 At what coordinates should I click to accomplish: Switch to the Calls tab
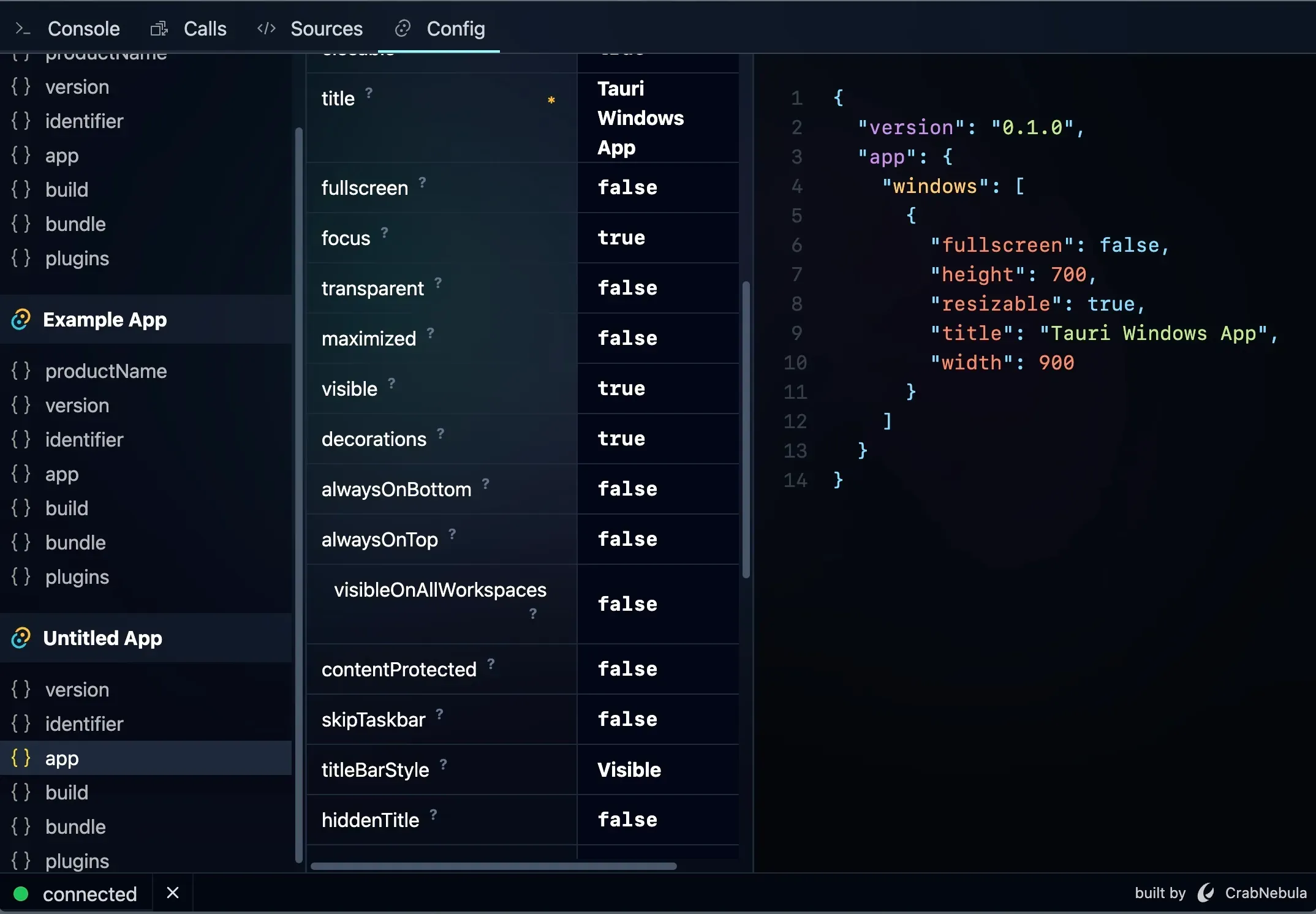189,28
